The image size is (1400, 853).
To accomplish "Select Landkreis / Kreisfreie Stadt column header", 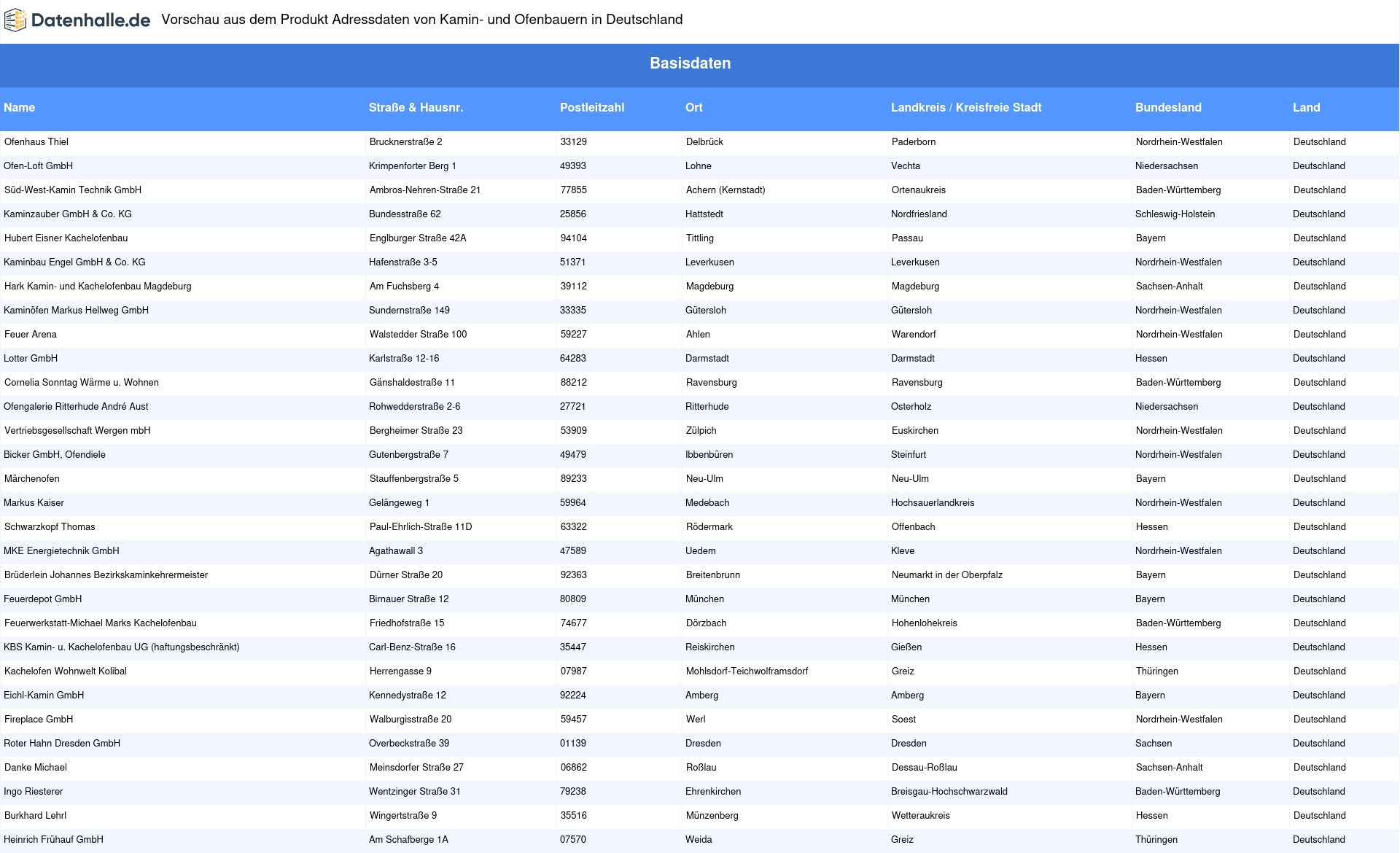I will click(966, 107).
